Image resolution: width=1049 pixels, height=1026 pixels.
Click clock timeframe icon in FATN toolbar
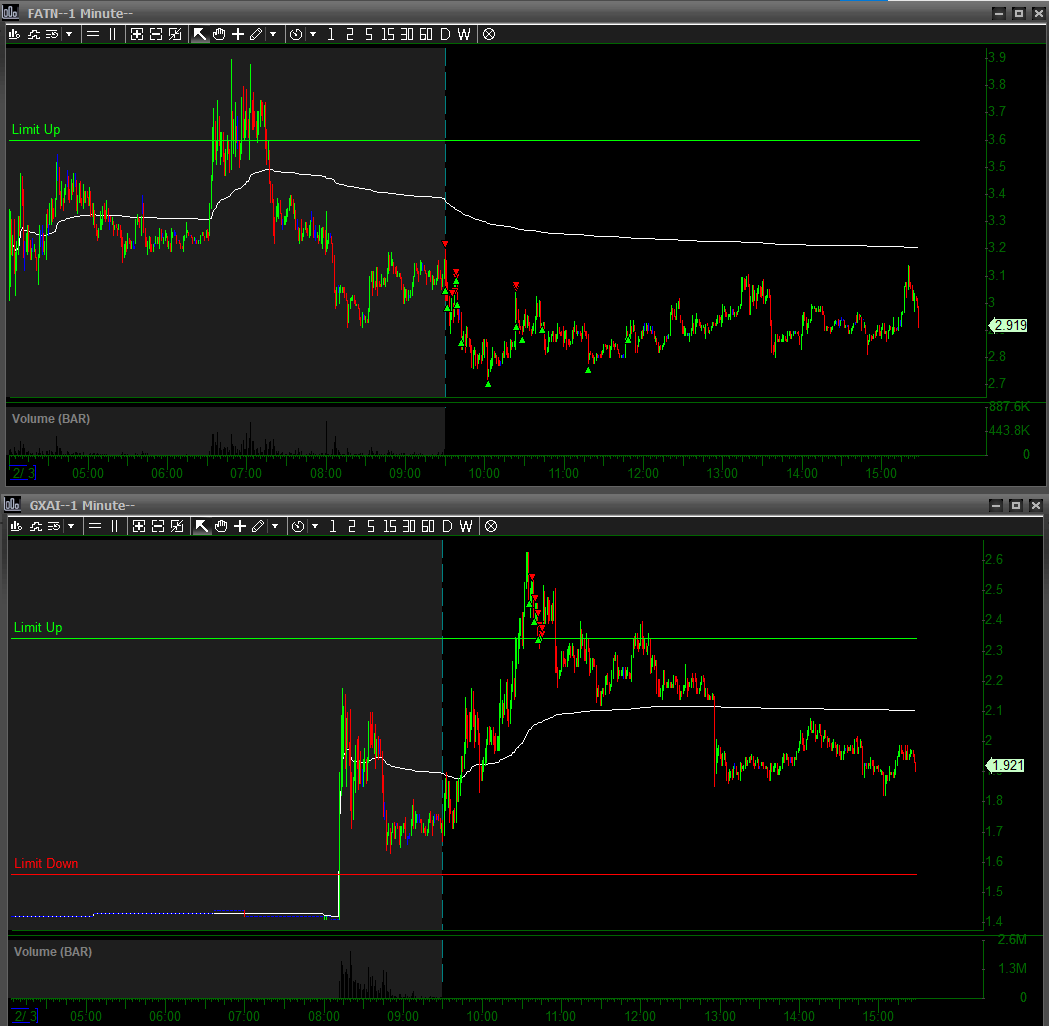tap(296, 34)
